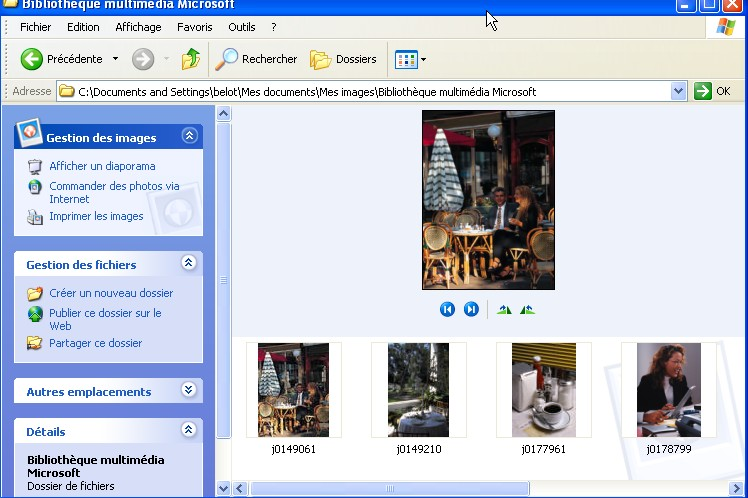Show the previous image in filmstrip
Viewport: 748px width, 498px height.
click(447, 310)
